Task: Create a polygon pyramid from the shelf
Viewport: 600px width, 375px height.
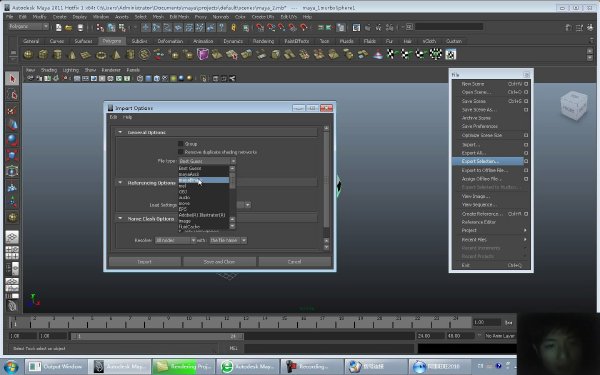Action: pyautogui.click(x=116, y=55)
